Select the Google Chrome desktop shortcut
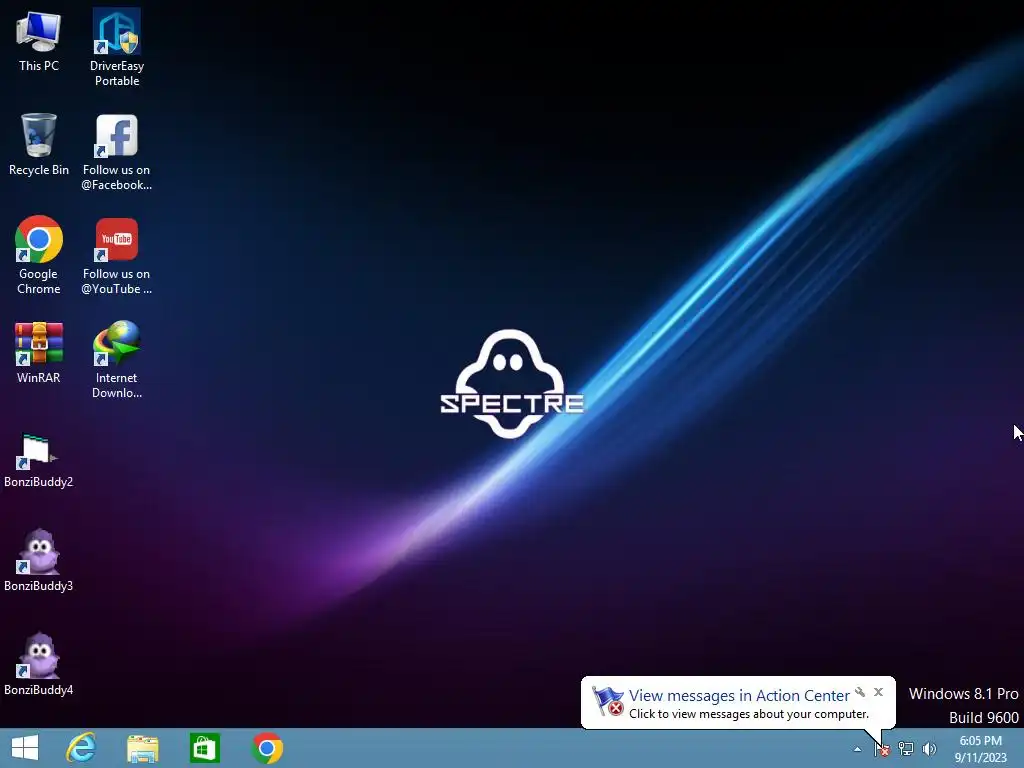Viewport: 1024px width, 768px height. 39,255
